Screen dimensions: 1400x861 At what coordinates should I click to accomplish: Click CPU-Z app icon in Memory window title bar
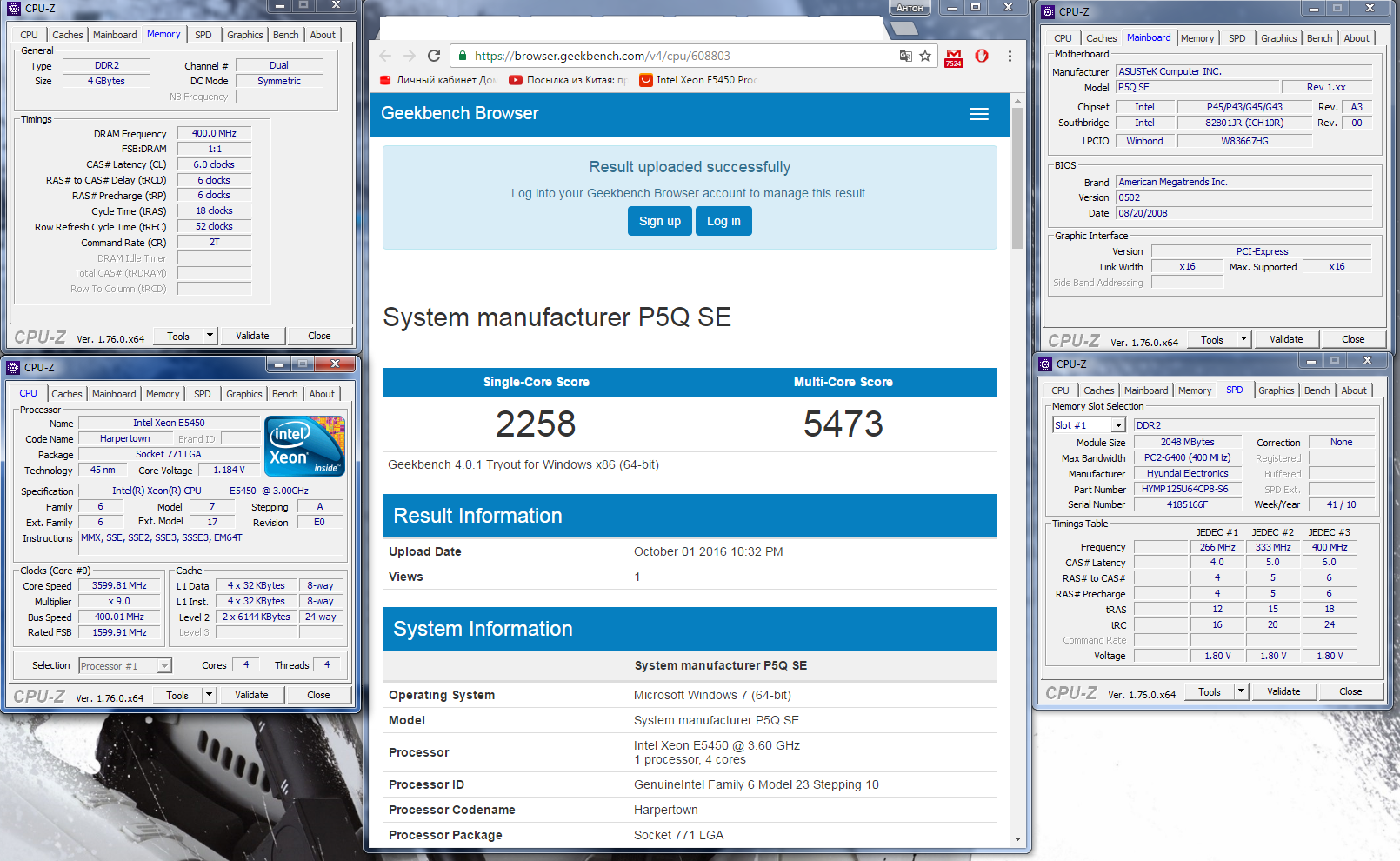pos(14,9)
